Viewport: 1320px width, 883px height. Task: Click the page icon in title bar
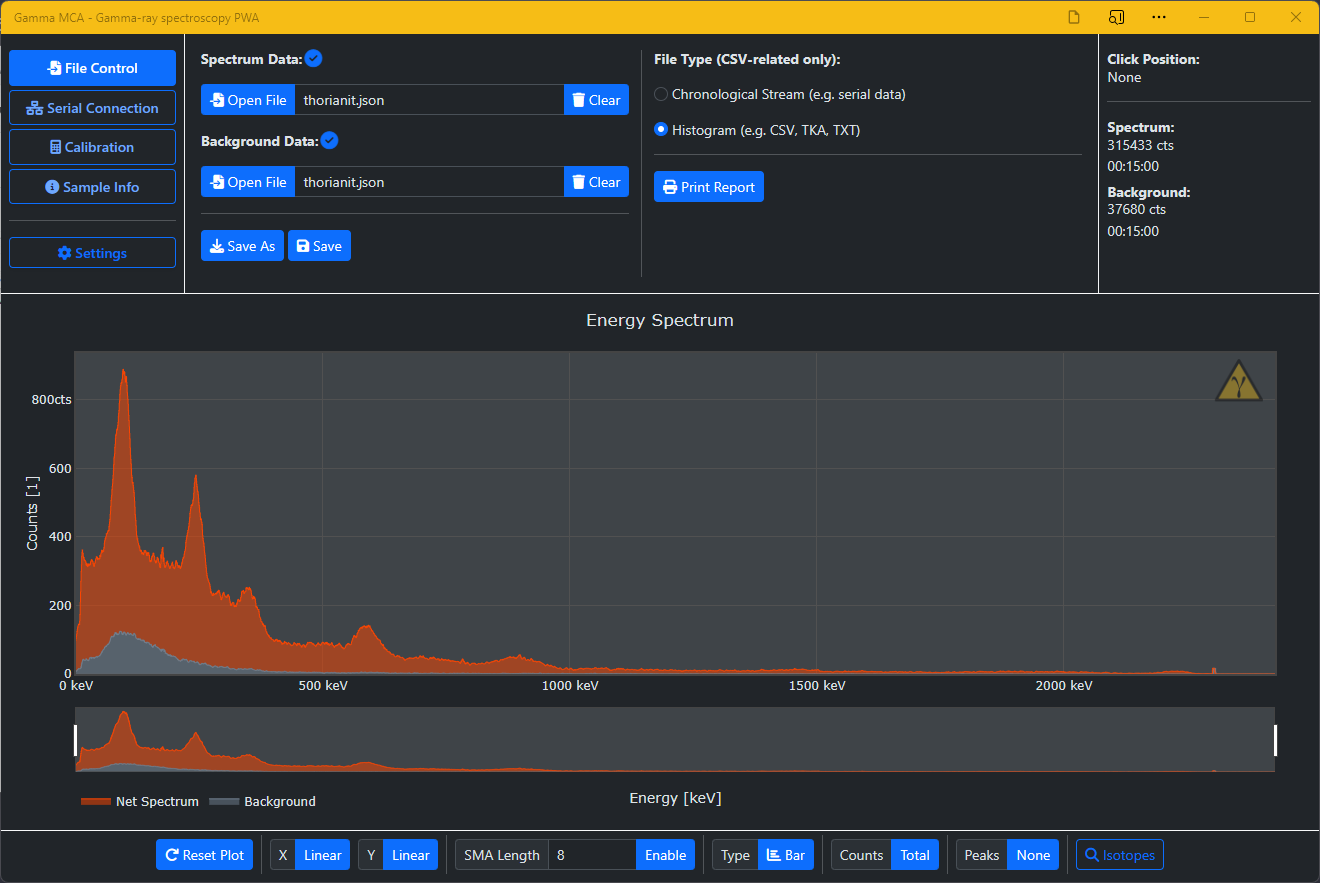click(x=1074, y=17)
